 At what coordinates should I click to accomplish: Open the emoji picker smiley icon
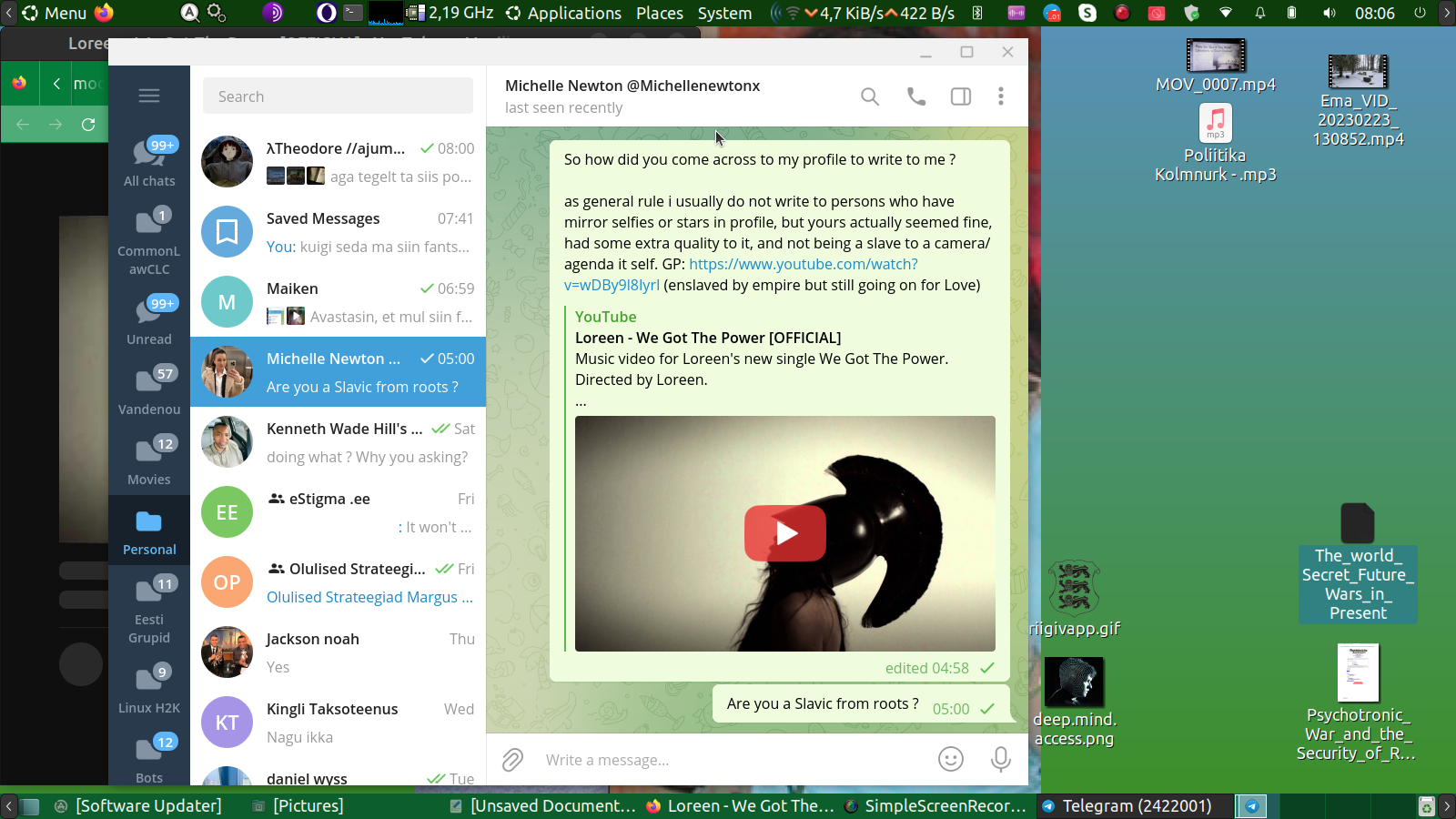coord(951,759)
